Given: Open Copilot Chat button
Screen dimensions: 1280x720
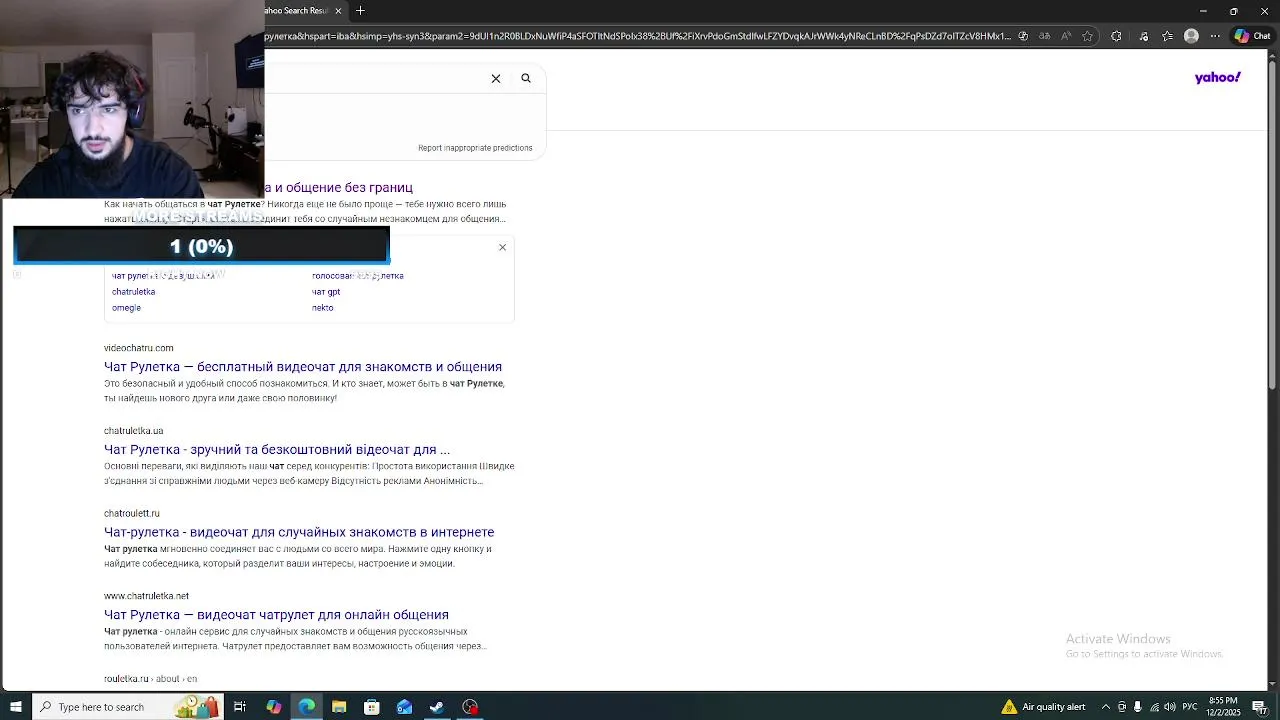Looking at the screenshot, I should click(x=1254, y=36).
